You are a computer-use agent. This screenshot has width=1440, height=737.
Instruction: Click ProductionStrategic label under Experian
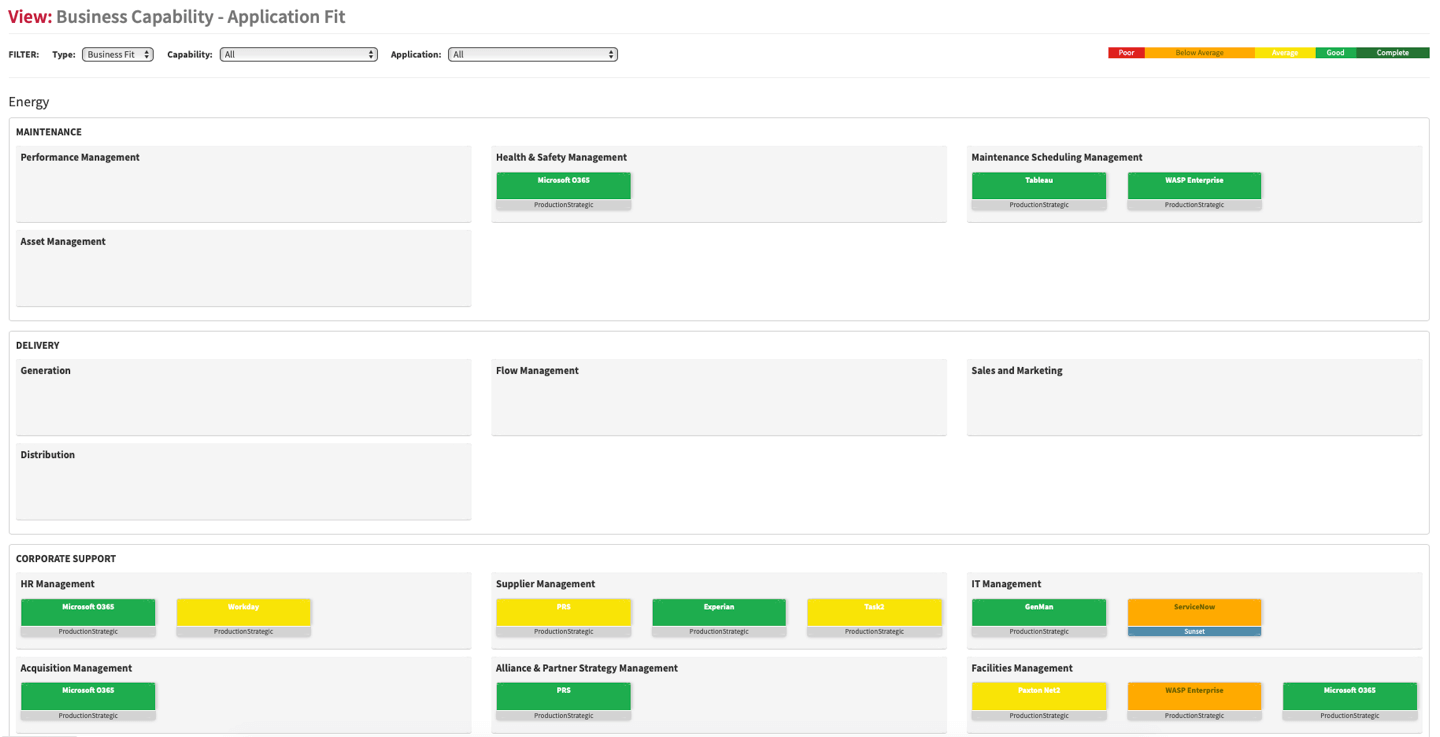pos(719,632)
